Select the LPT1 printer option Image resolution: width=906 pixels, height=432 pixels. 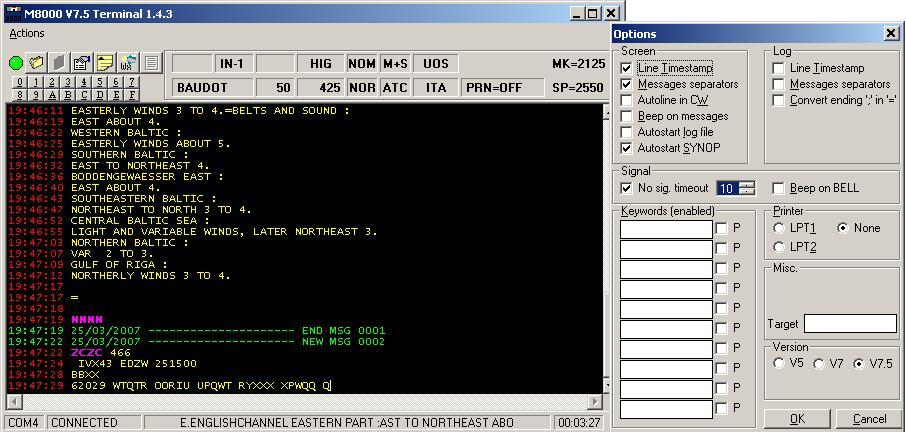pos(779,228)
